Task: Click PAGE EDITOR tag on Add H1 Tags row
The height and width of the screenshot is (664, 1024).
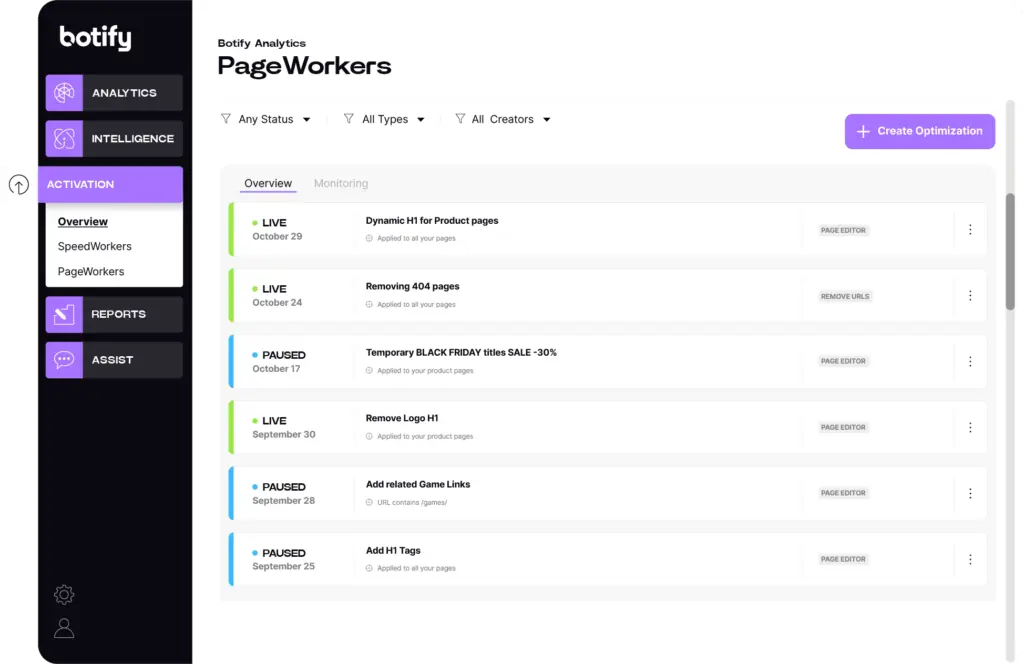Action: click(x=843, y=560)
